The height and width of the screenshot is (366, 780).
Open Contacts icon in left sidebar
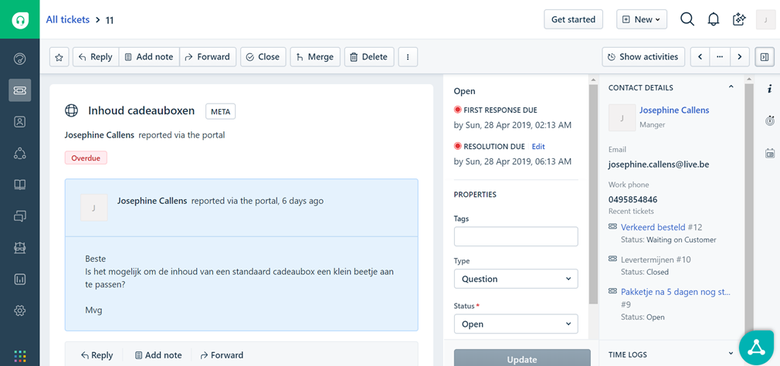click(20, 122)
